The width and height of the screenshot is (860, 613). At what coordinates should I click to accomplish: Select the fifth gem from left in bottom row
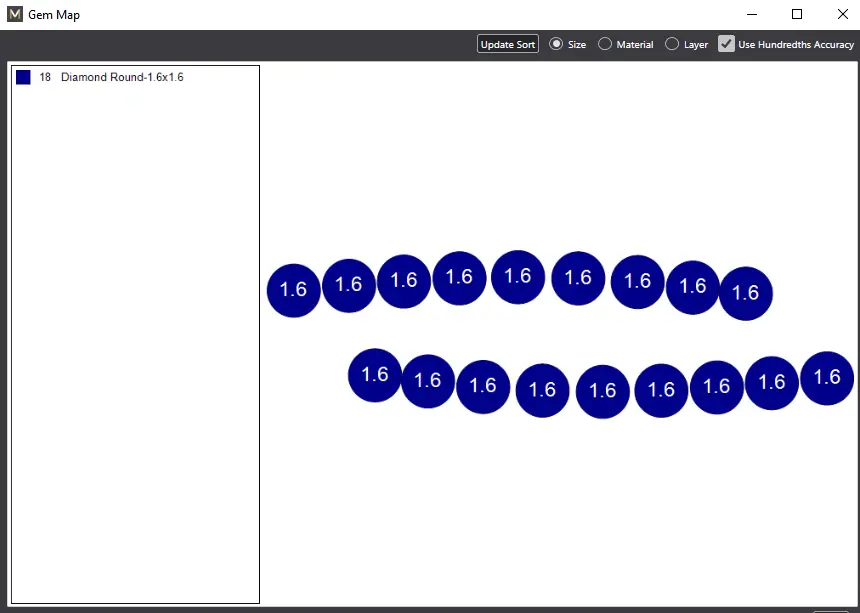(x=603, y=391)
